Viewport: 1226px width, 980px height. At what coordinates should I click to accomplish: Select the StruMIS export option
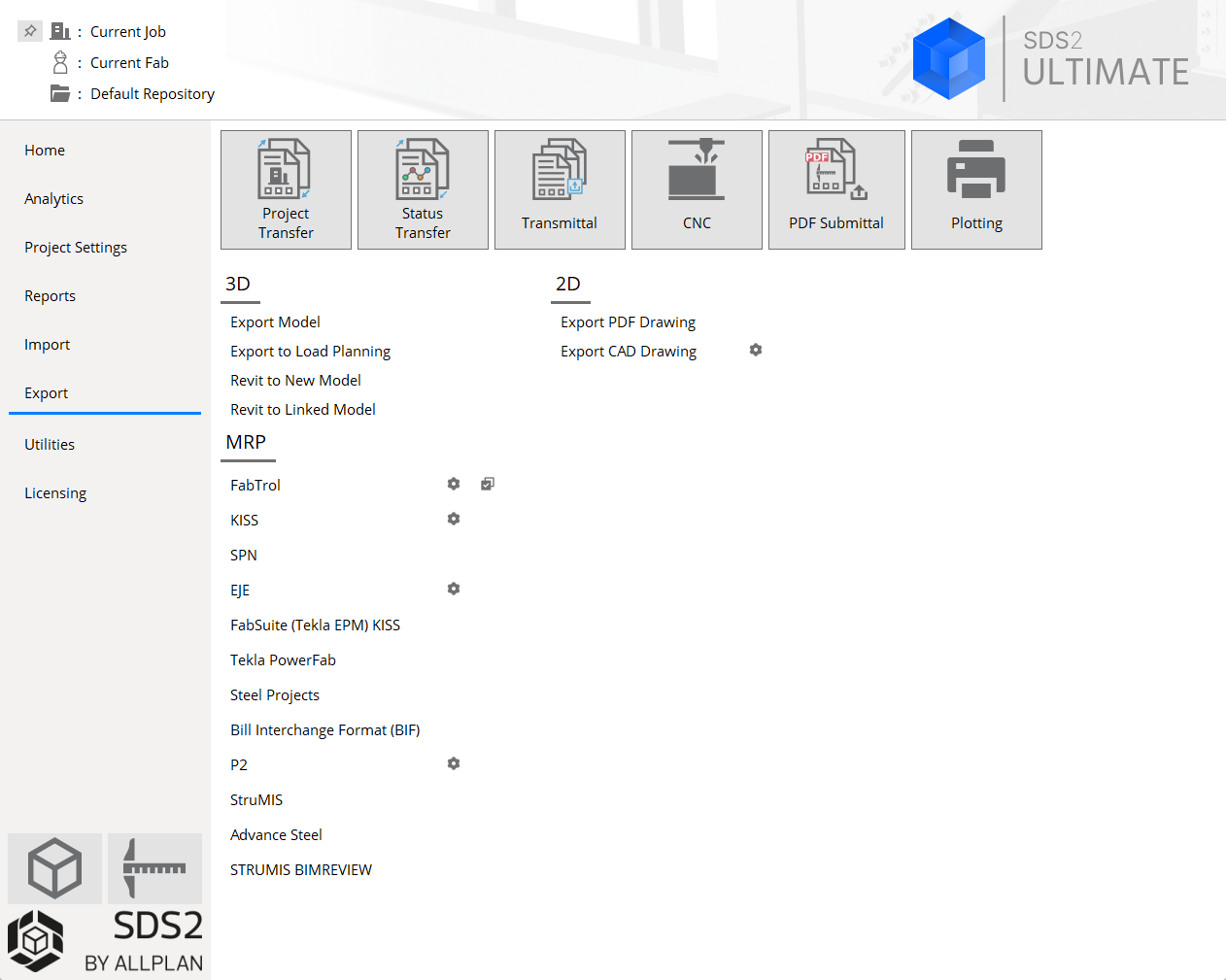point(256,800)
